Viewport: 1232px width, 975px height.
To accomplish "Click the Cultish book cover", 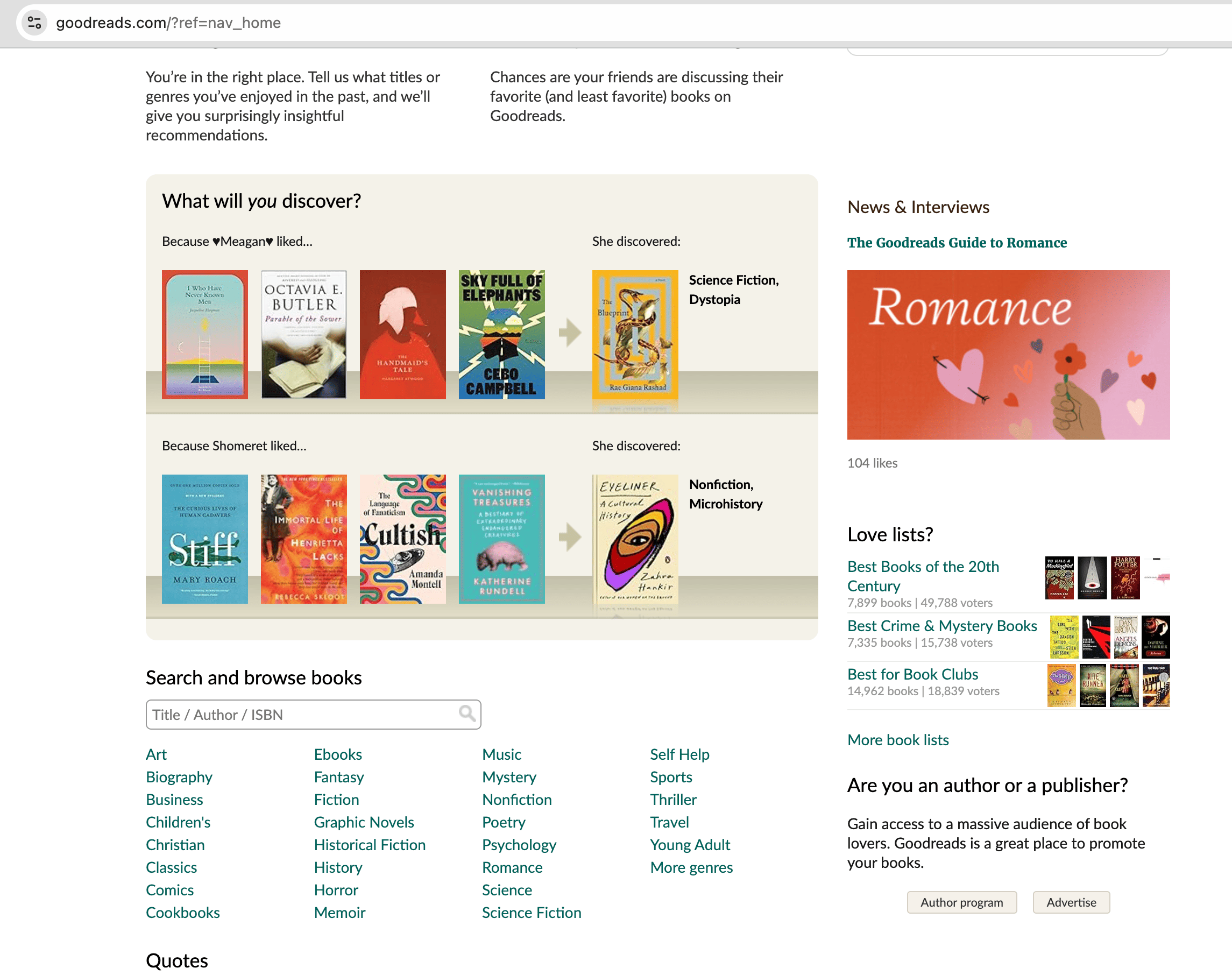I will 402,539.
